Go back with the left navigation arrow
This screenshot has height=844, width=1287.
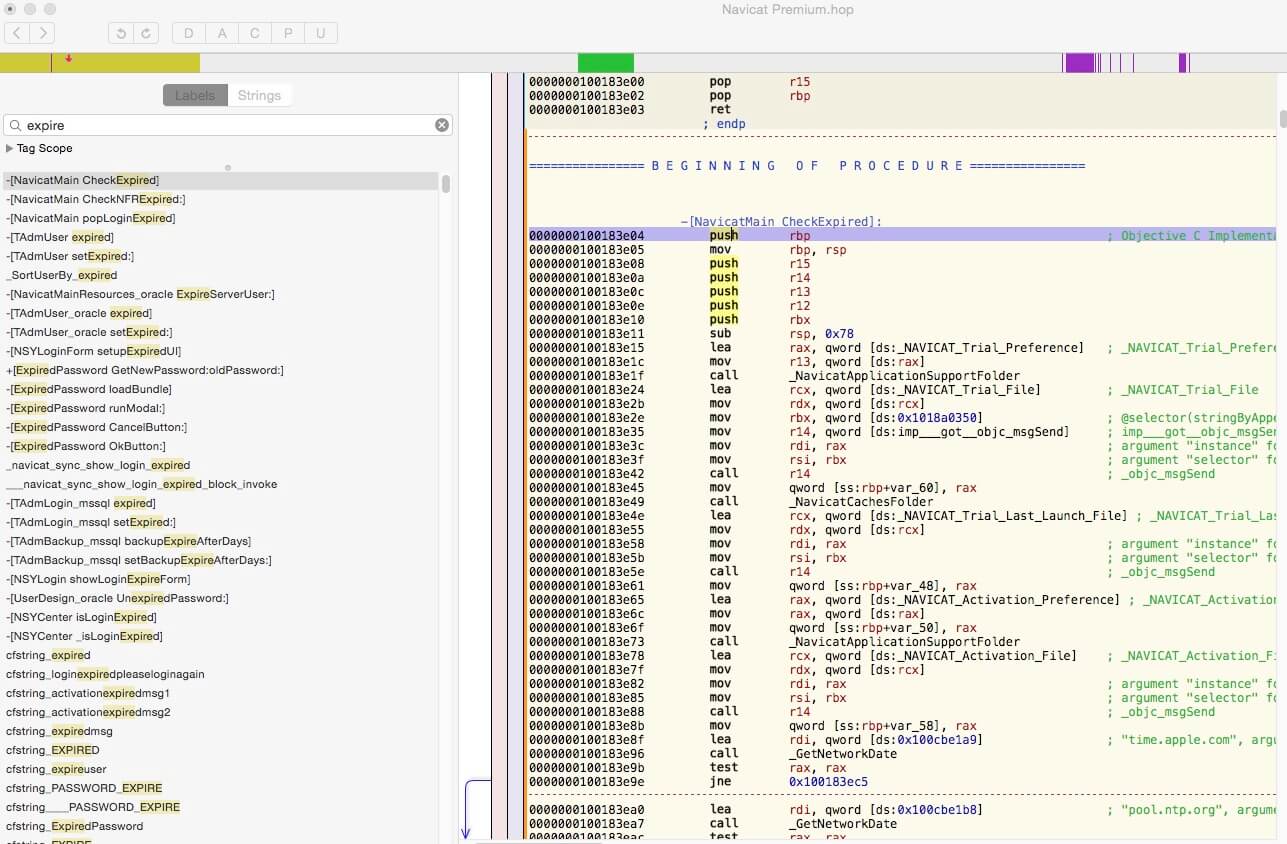point(18,33)
